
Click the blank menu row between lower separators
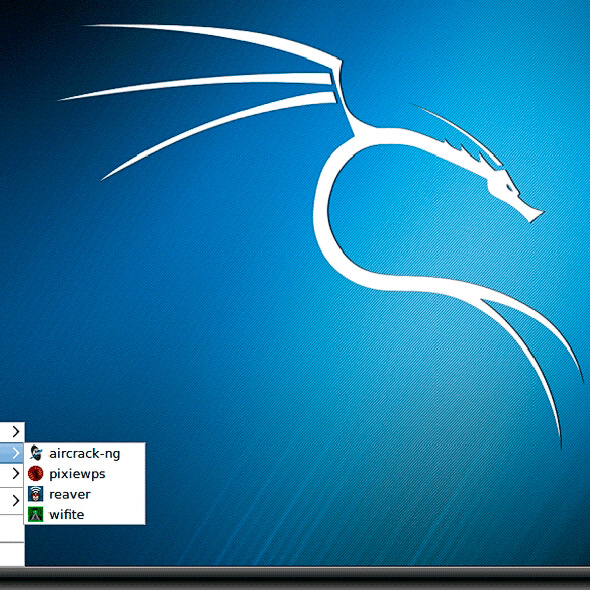click(x=12, y=528)
